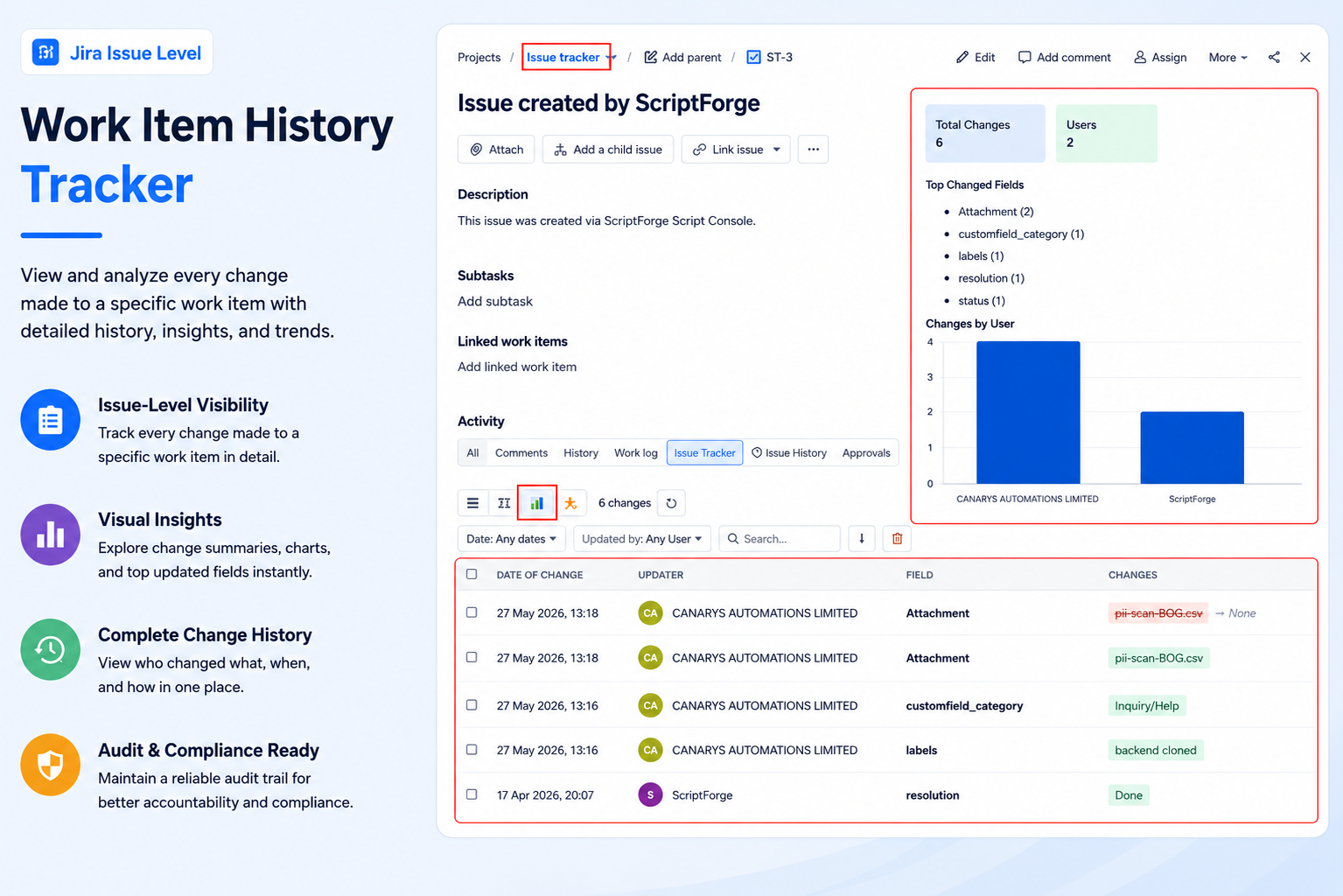Check the customfield_category row checkbox

coord(472,704)
